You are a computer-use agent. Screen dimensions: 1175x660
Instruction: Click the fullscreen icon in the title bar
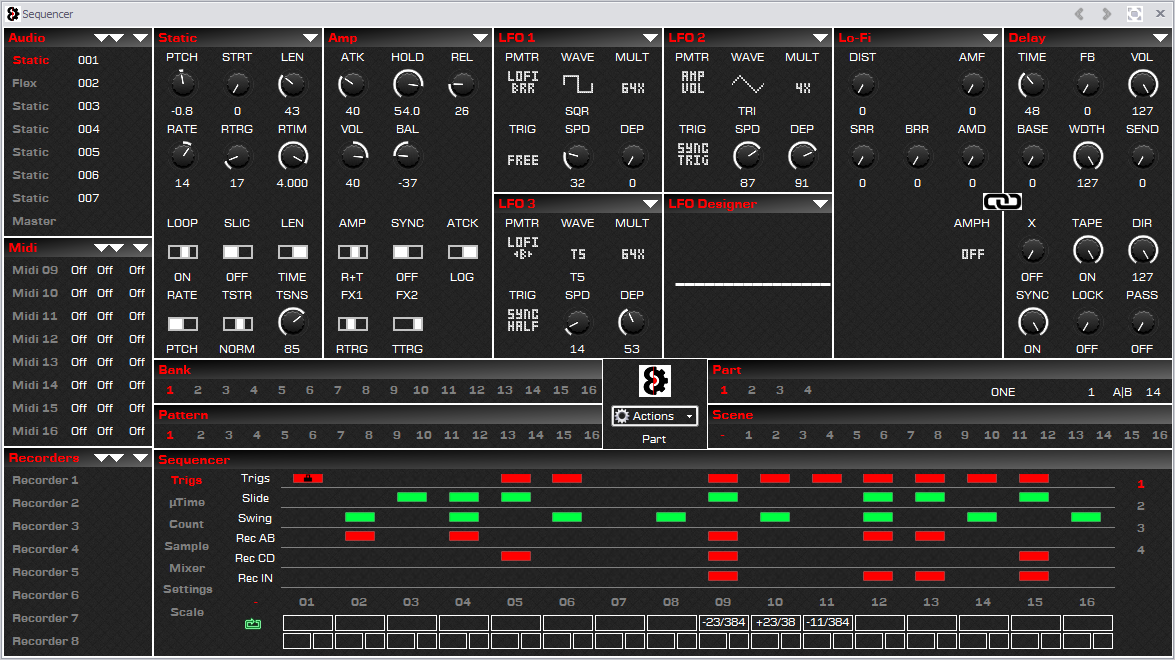pyautogui.click(x=1135, y=14)
